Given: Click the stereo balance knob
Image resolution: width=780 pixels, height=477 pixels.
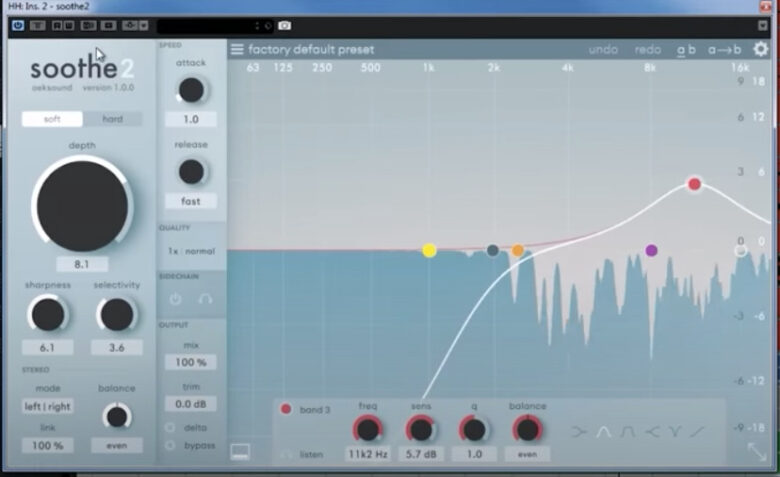Looking at the screenshot, I should click(117, 417).
